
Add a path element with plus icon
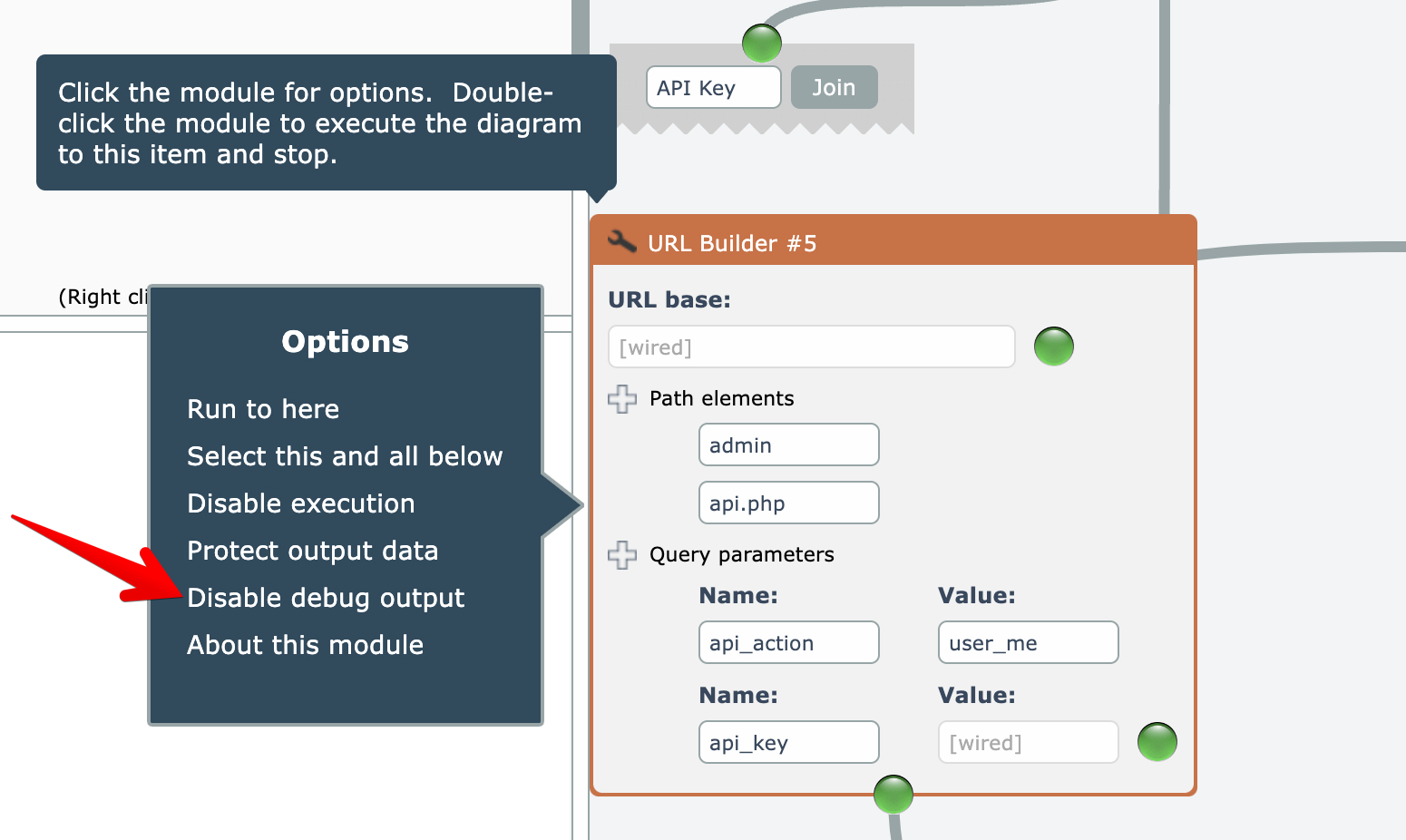point(622,399)
